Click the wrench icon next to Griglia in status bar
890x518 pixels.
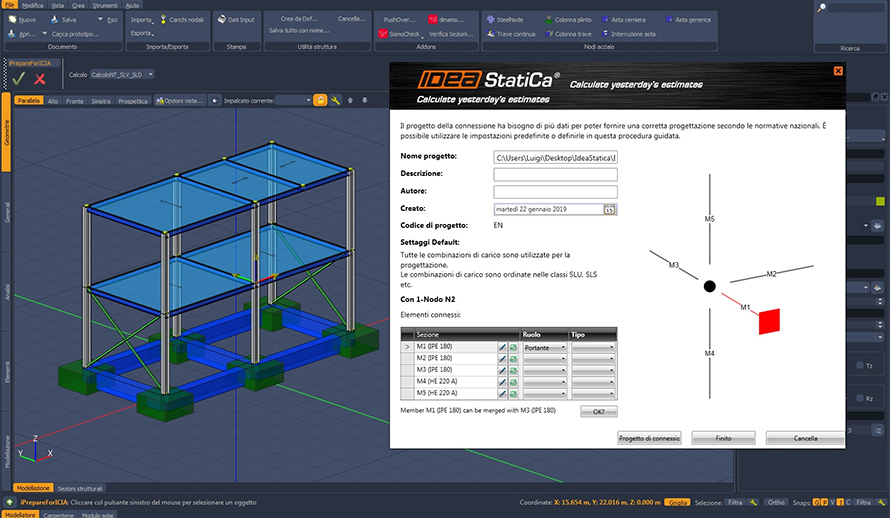tap(753, 502)
